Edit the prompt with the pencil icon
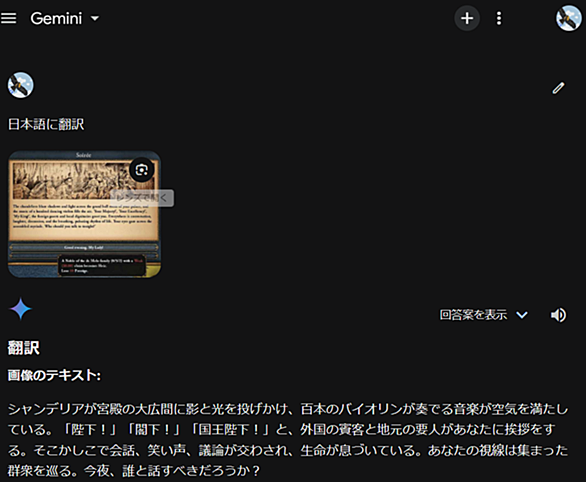The height and width of the screenshot is (482, 586). [558, 88]
